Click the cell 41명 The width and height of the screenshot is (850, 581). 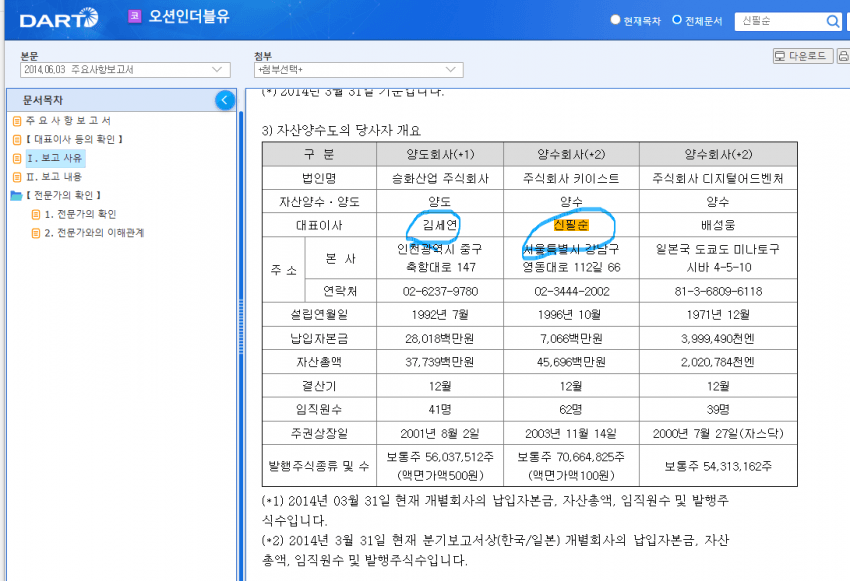coord(440,410)
